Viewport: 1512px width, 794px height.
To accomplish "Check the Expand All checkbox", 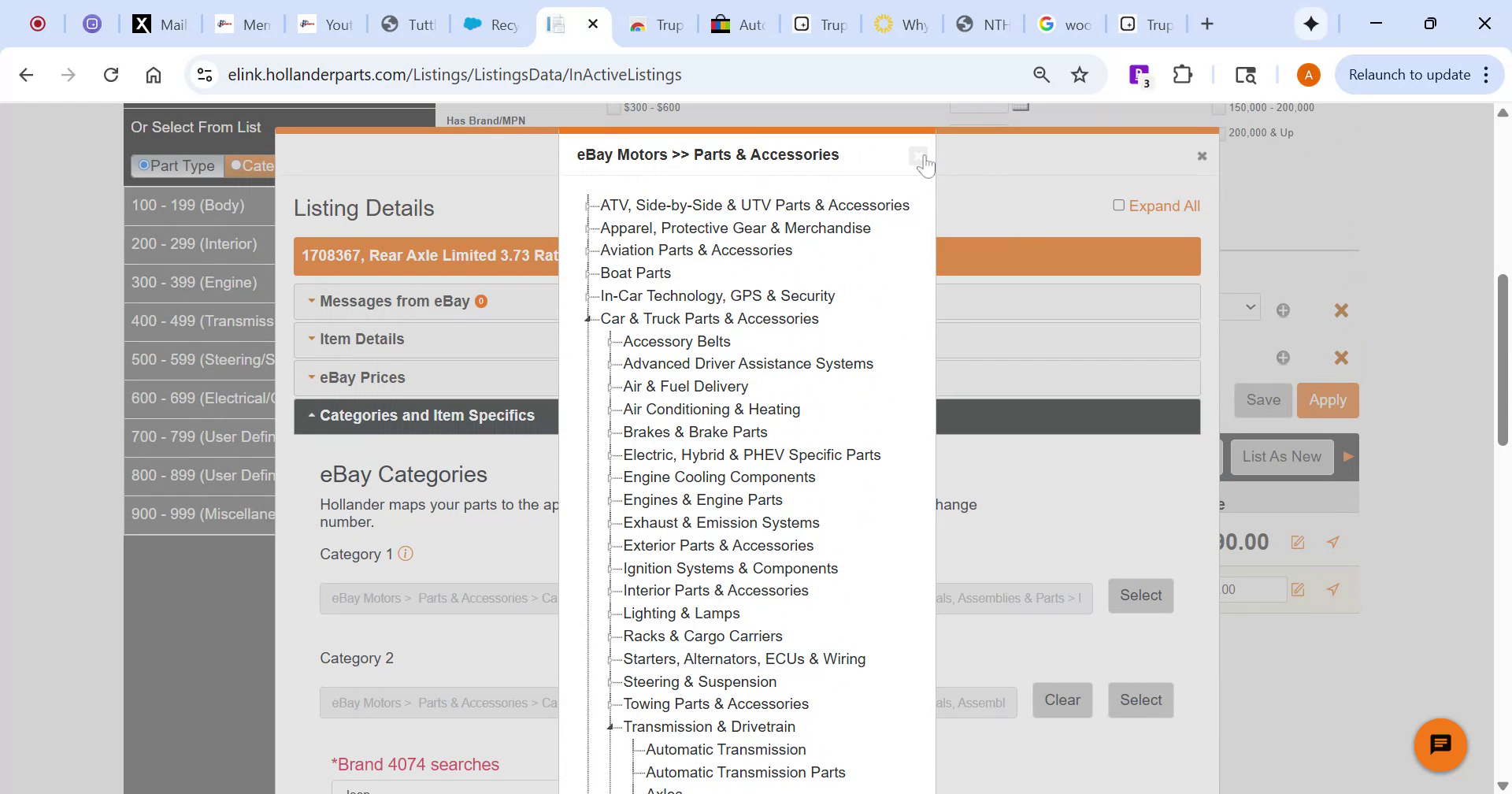I will pos(1118,204).
